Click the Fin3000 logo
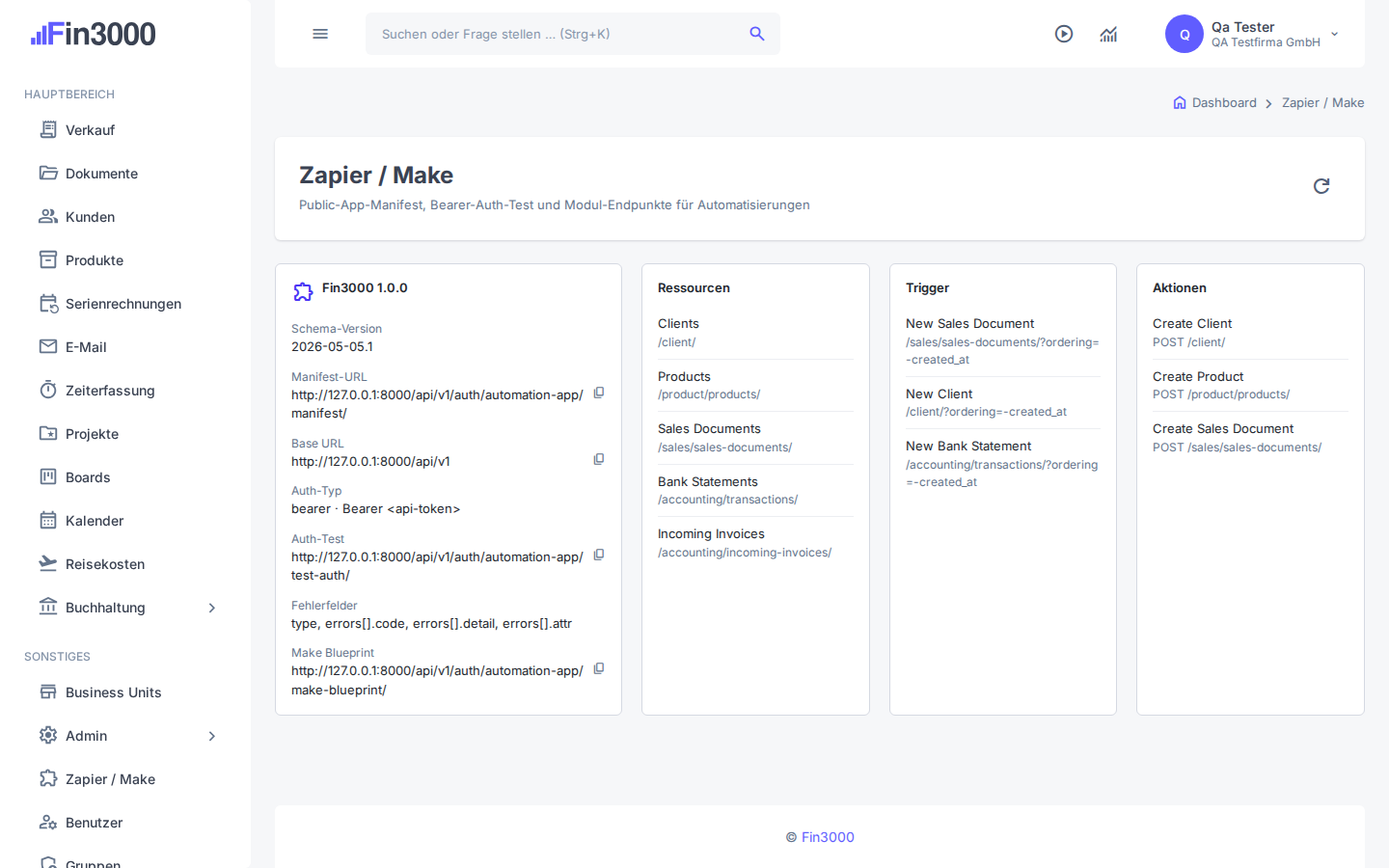This screenshot has width=1389, height=868. [93, 34]
